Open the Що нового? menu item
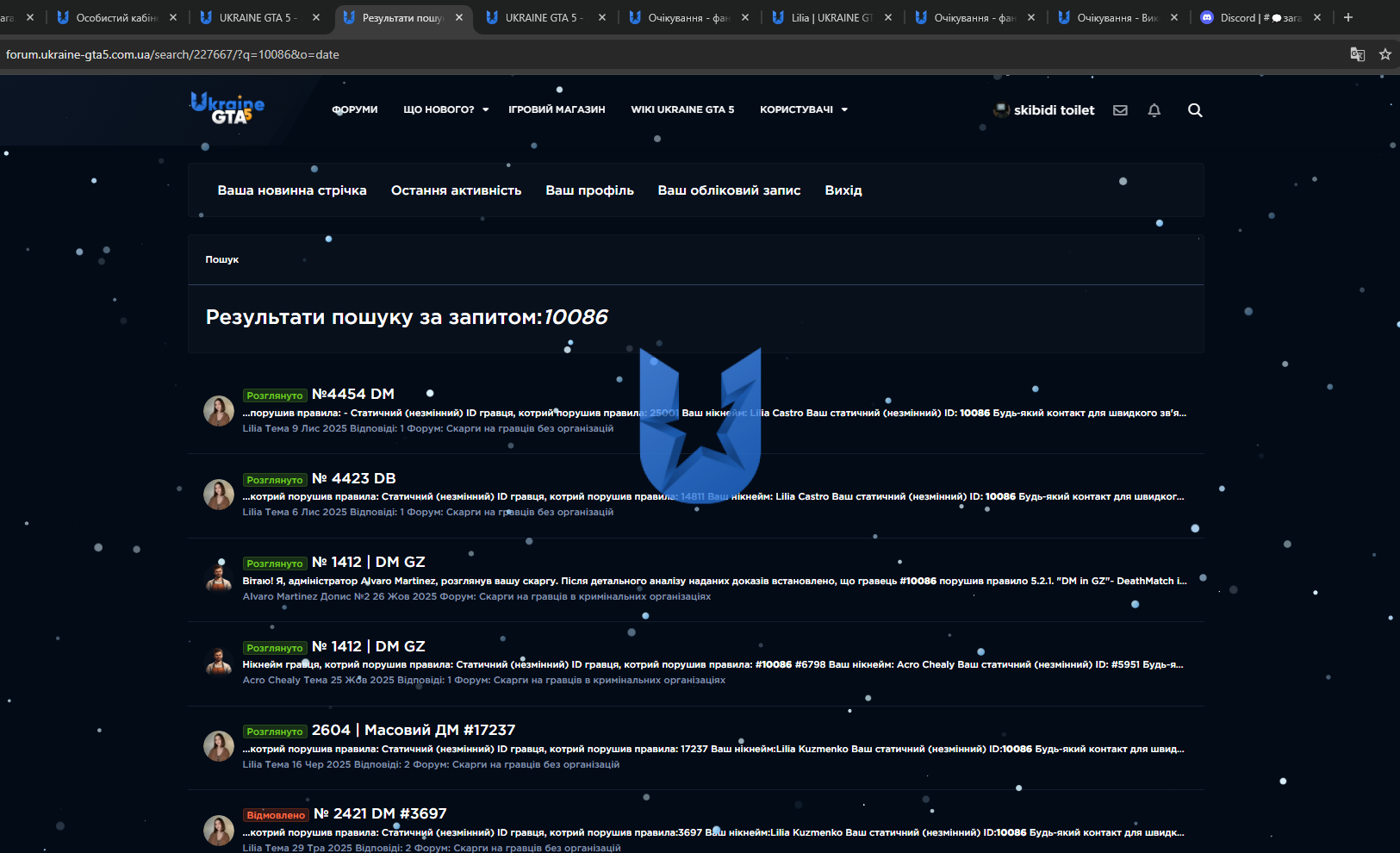The image size is (1400, 853). pos(439,109)
